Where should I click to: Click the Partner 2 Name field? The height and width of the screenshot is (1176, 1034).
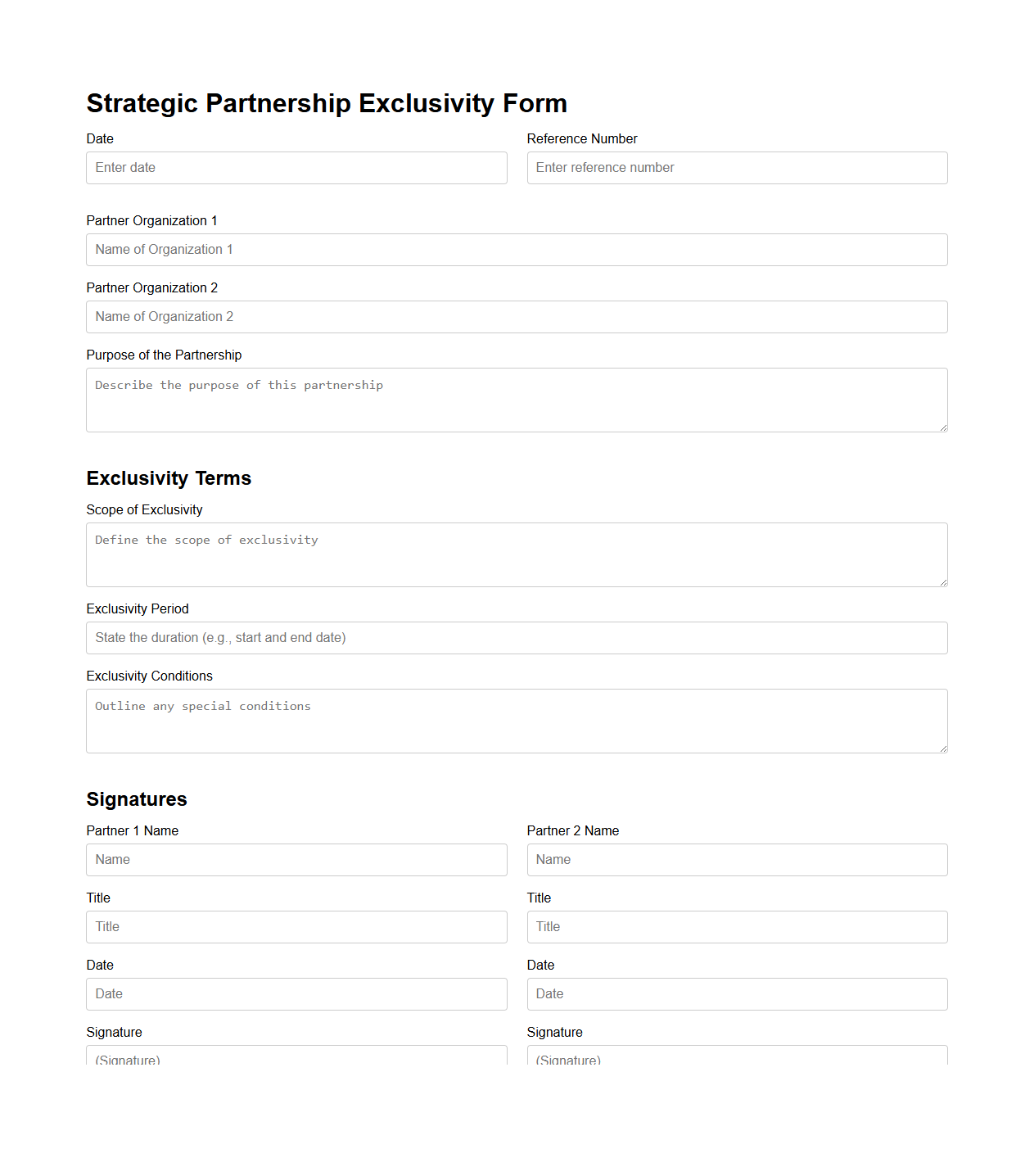(736, 860)
